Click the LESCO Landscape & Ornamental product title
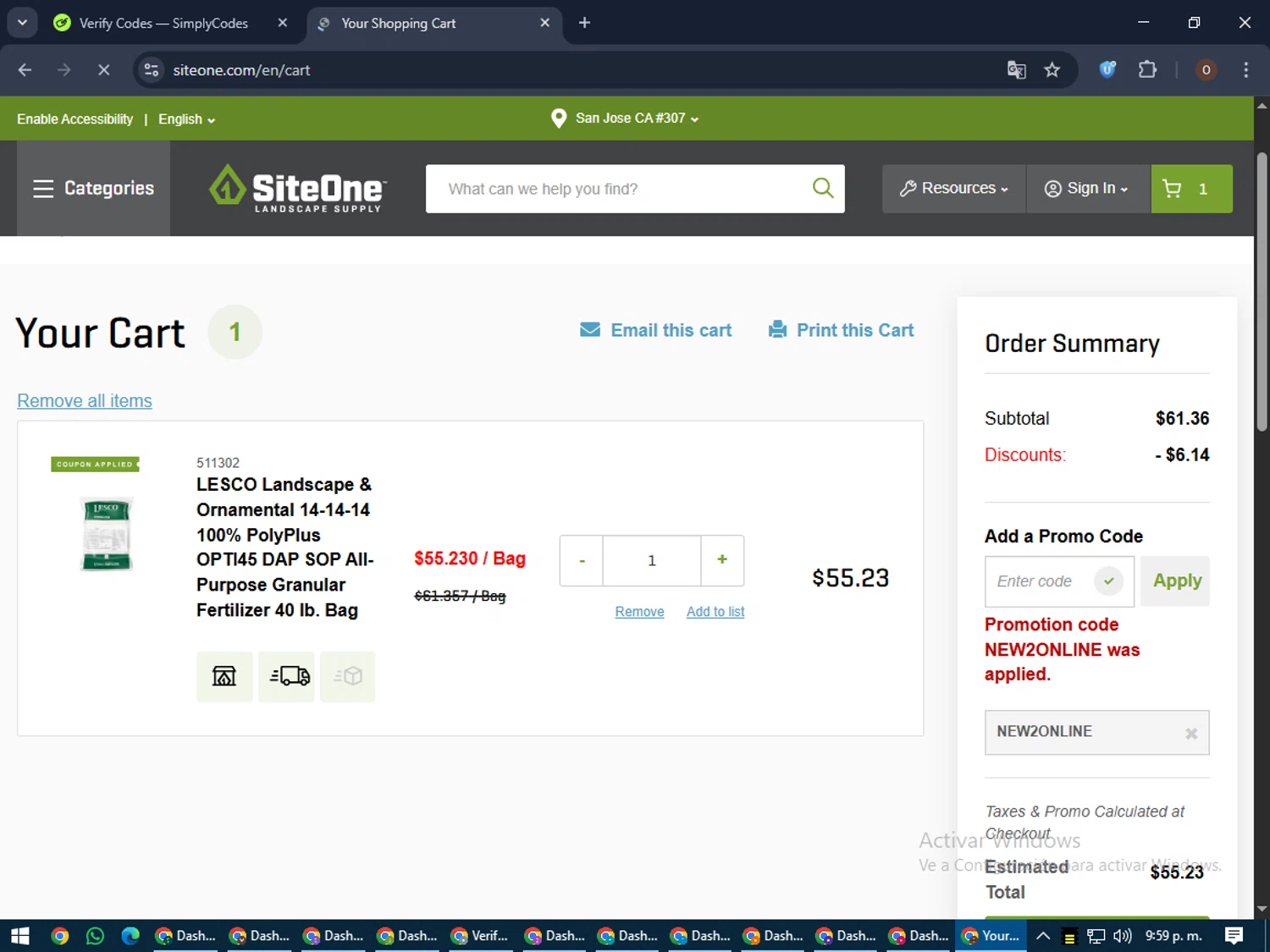This screenshot has width=1270, height=952. [284, 548]
